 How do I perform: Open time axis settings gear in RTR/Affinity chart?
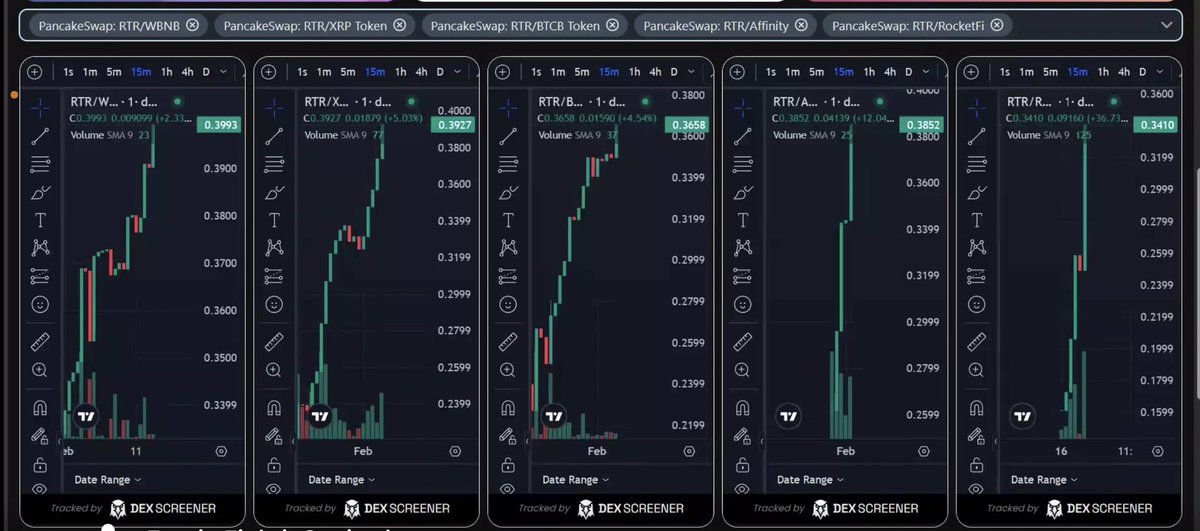coord(923,451)
